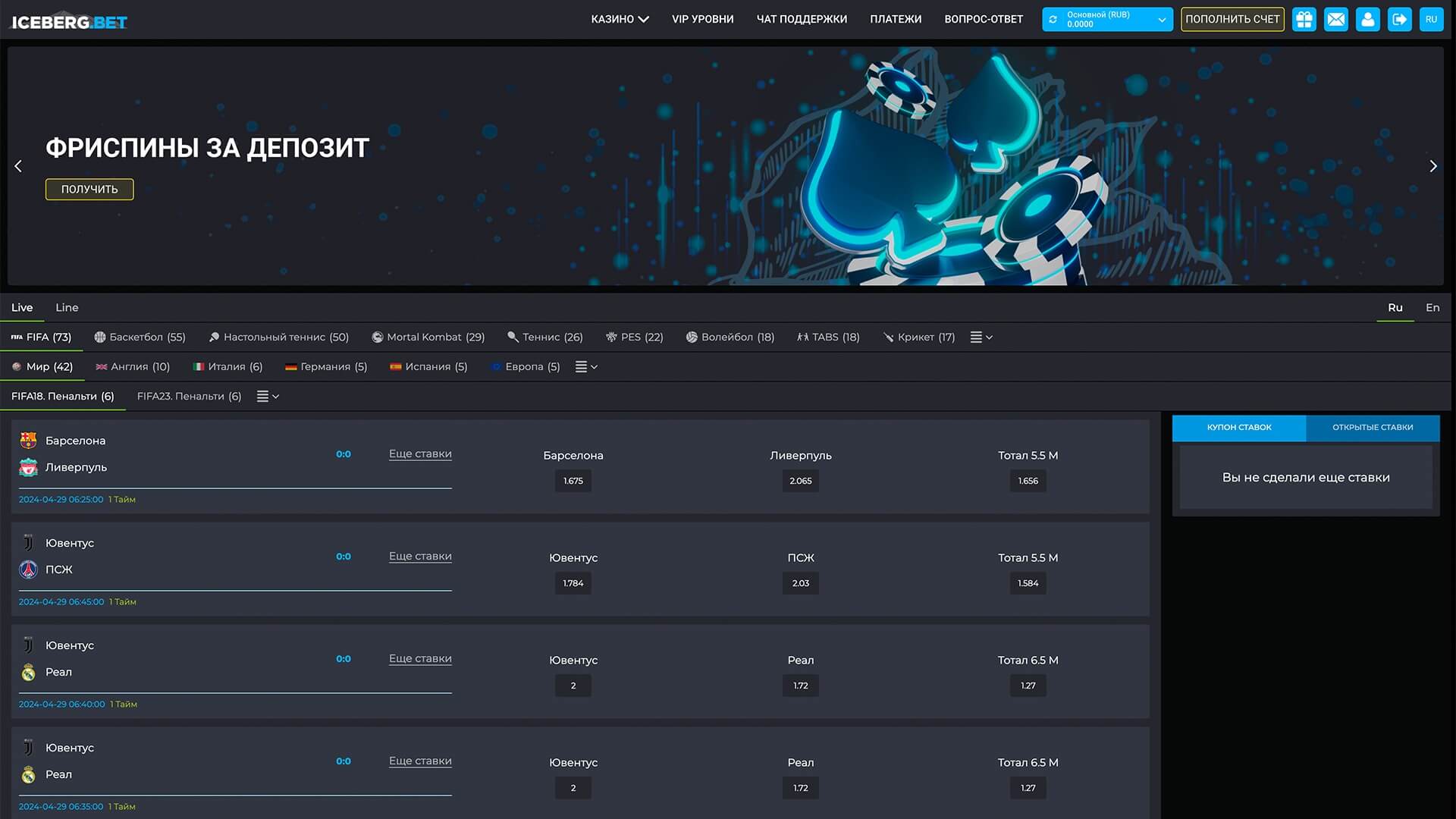Click the balance refresh icon
This screenshot has width=1456, height=819.
[x=1053, y=20]
